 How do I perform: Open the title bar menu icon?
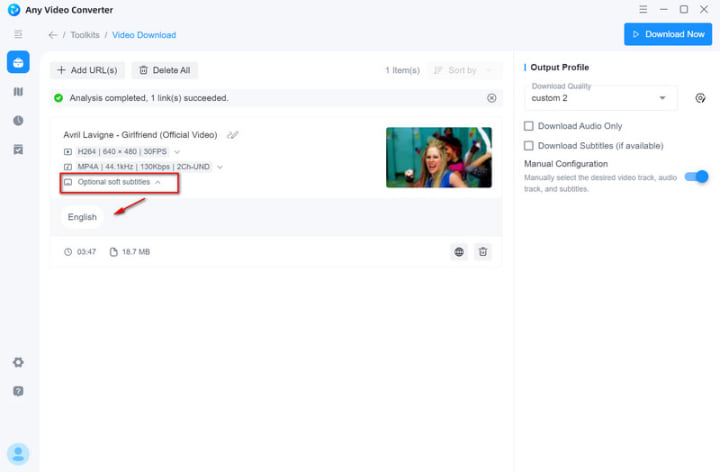643,9
